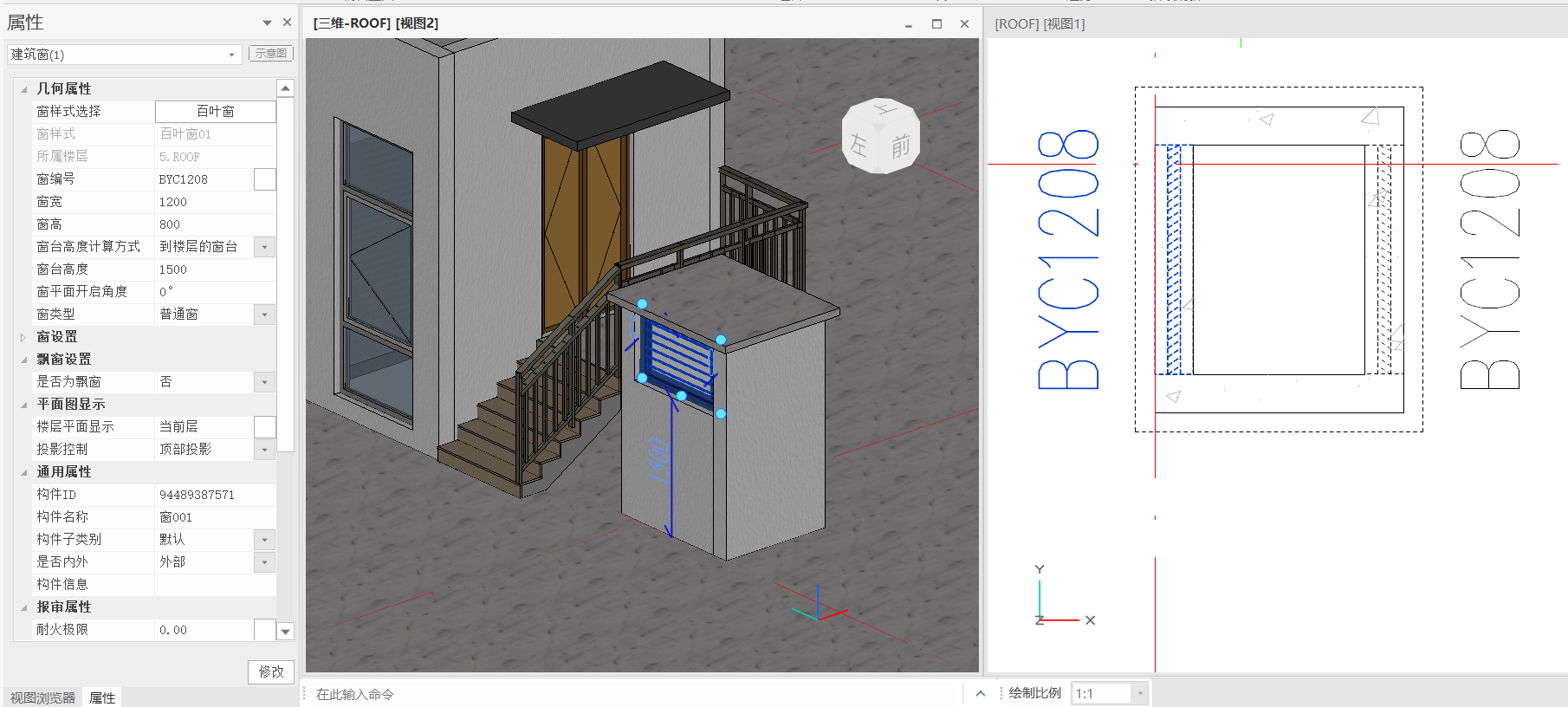Image resolution: width=1568 pixels, height=707 pixels.
Task: Collapse the 几何属性 section
Action: (x=24, y=89)
